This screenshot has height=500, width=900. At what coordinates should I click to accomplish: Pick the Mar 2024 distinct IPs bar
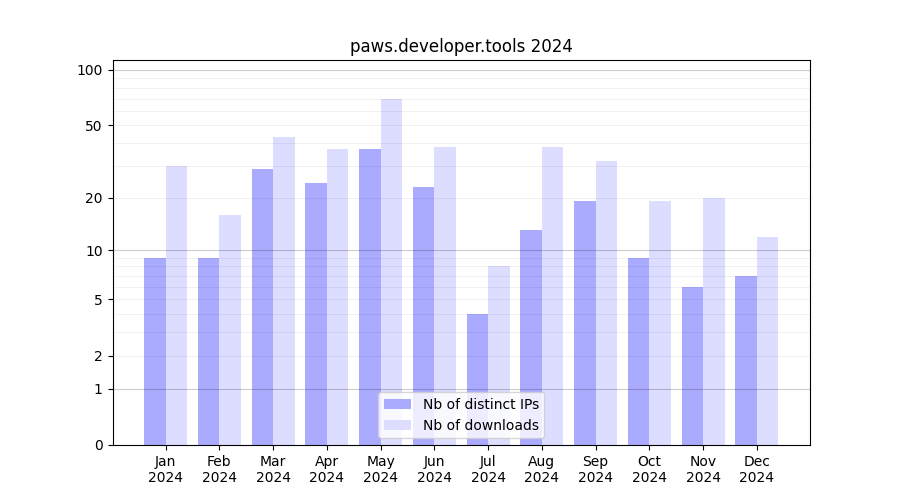(x=262, y=307)
